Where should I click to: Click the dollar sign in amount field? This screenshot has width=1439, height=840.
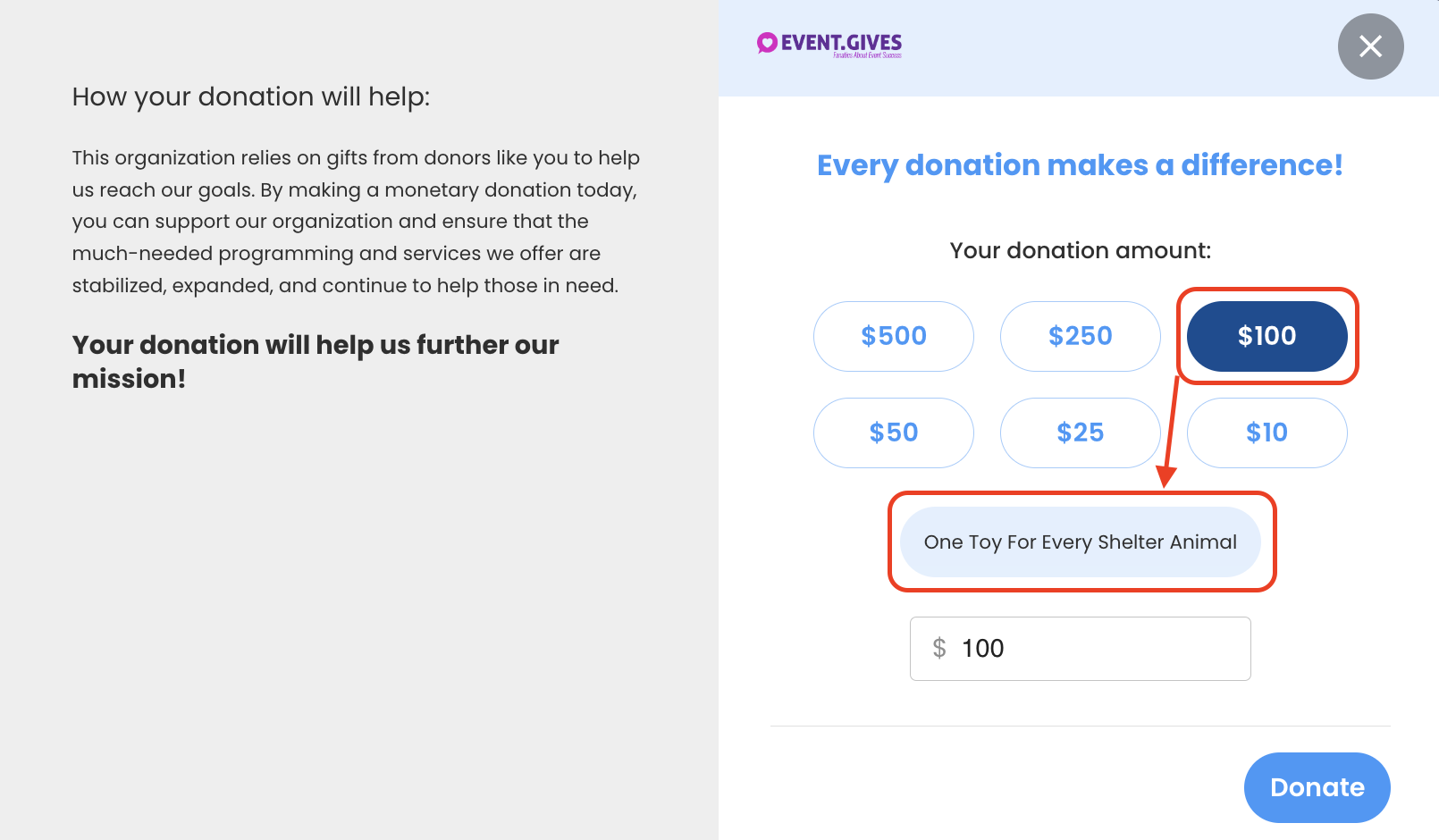pyautogui.click(x=939, y=648)
